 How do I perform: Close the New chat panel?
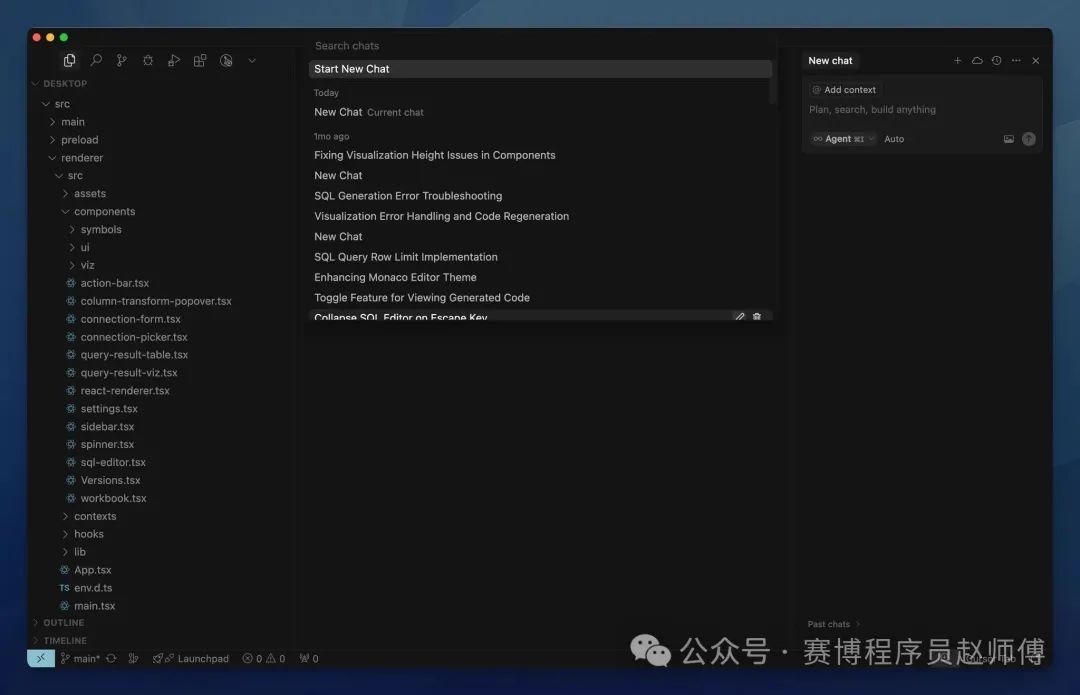1036,61
